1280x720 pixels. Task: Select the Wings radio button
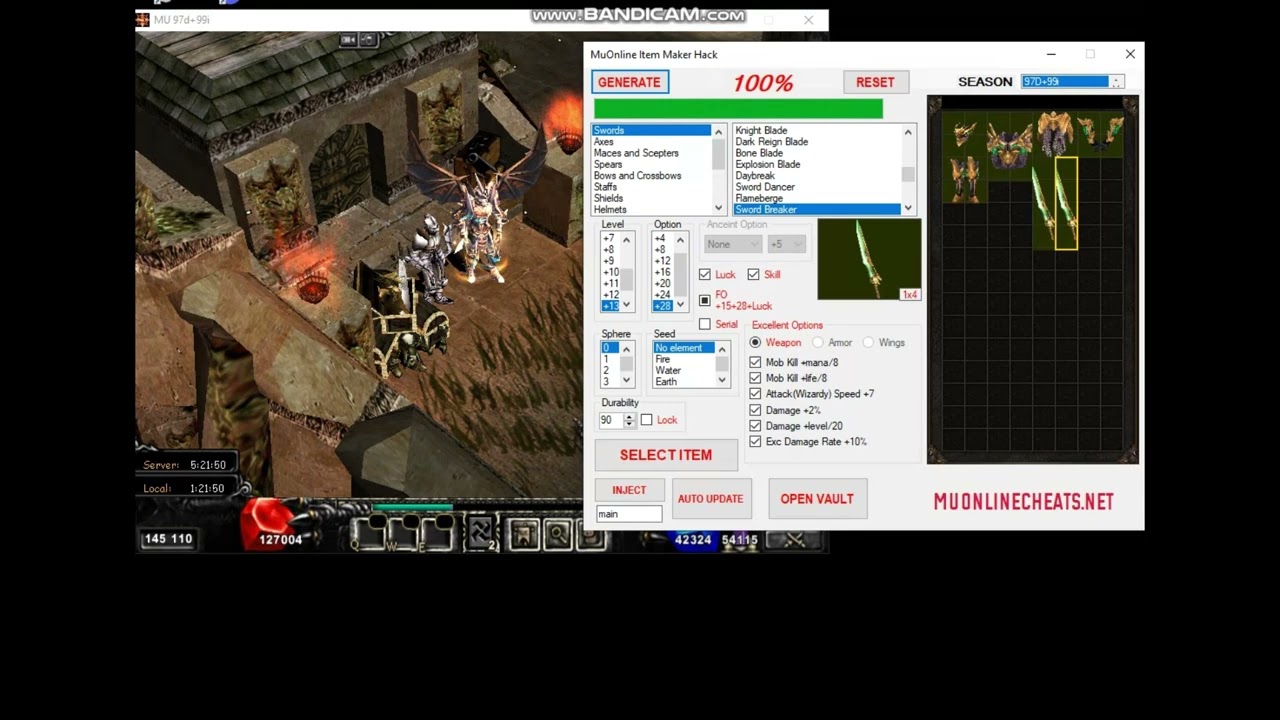pos(868,342)
